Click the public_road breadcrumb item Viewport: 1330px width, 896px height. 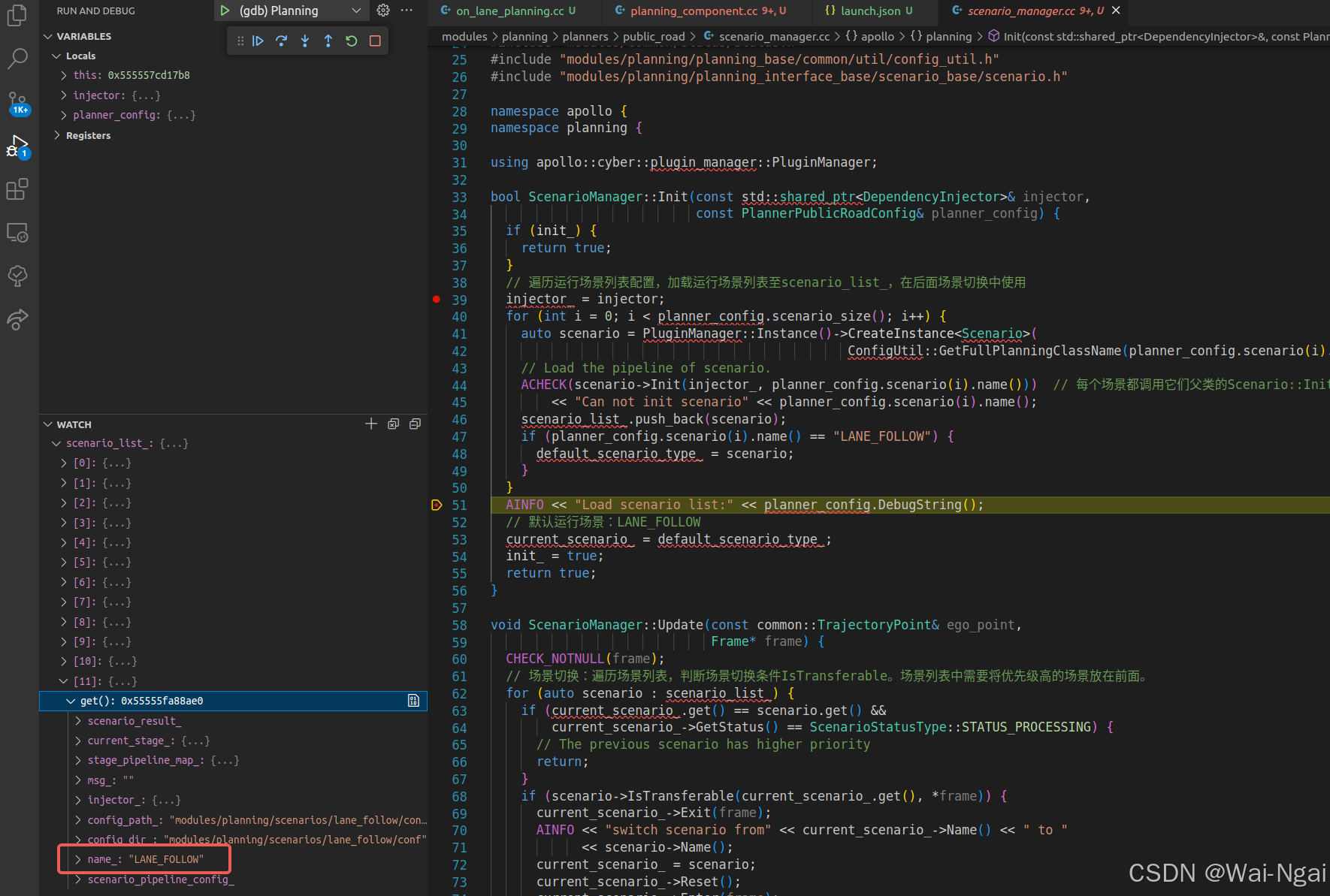(x=653, y=36)
